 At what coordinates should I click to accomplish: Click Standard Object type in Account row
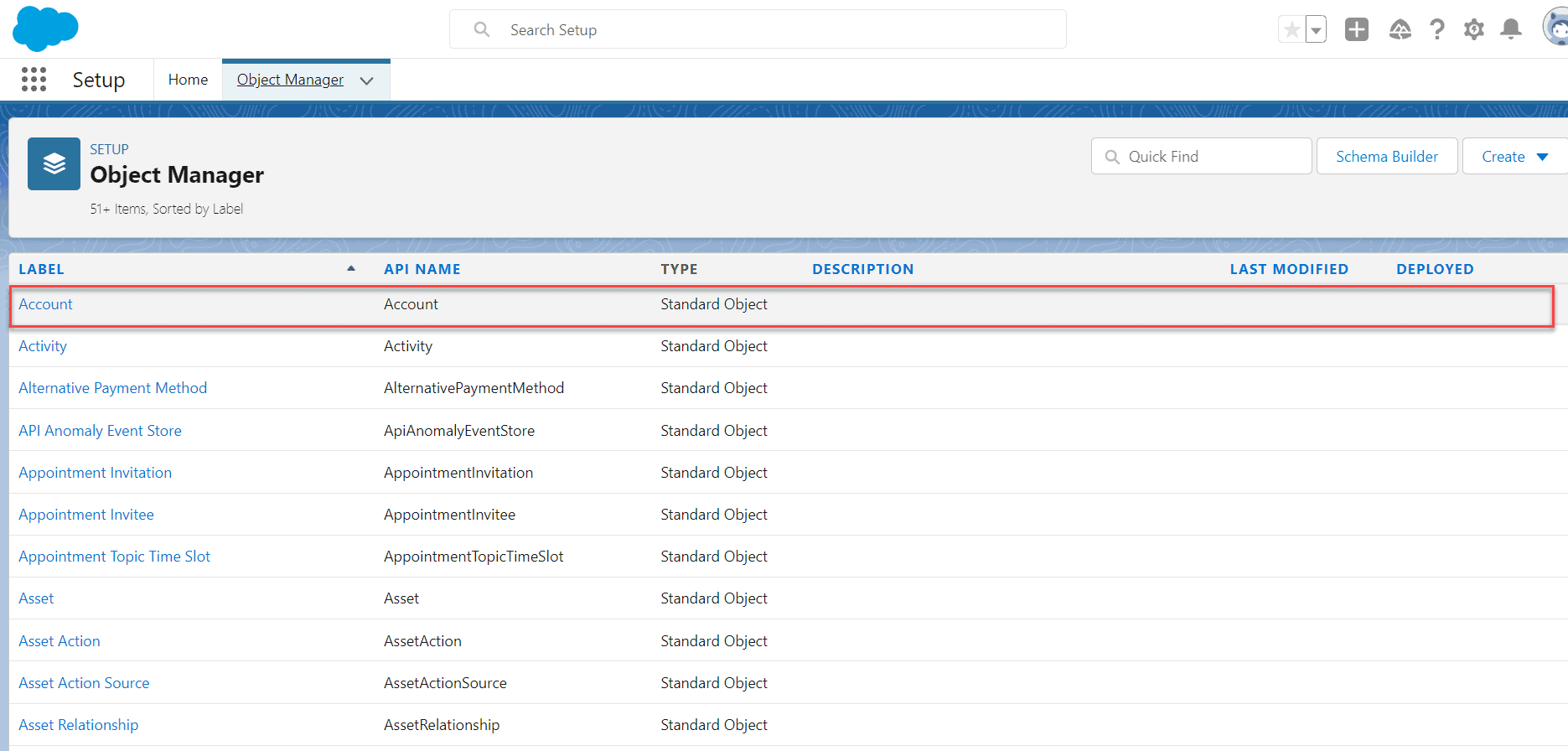click(714, 304)
